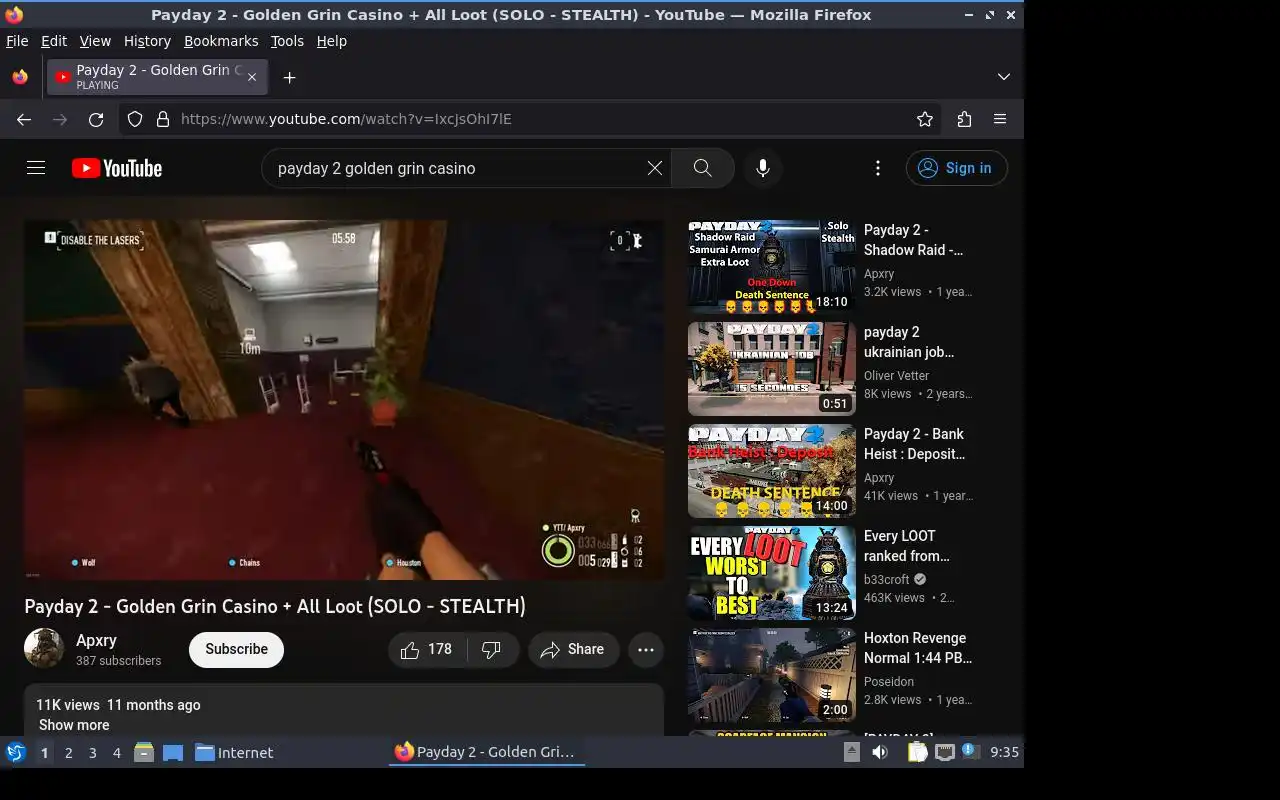
Task: Show site security padlock info
Action: 163,119
